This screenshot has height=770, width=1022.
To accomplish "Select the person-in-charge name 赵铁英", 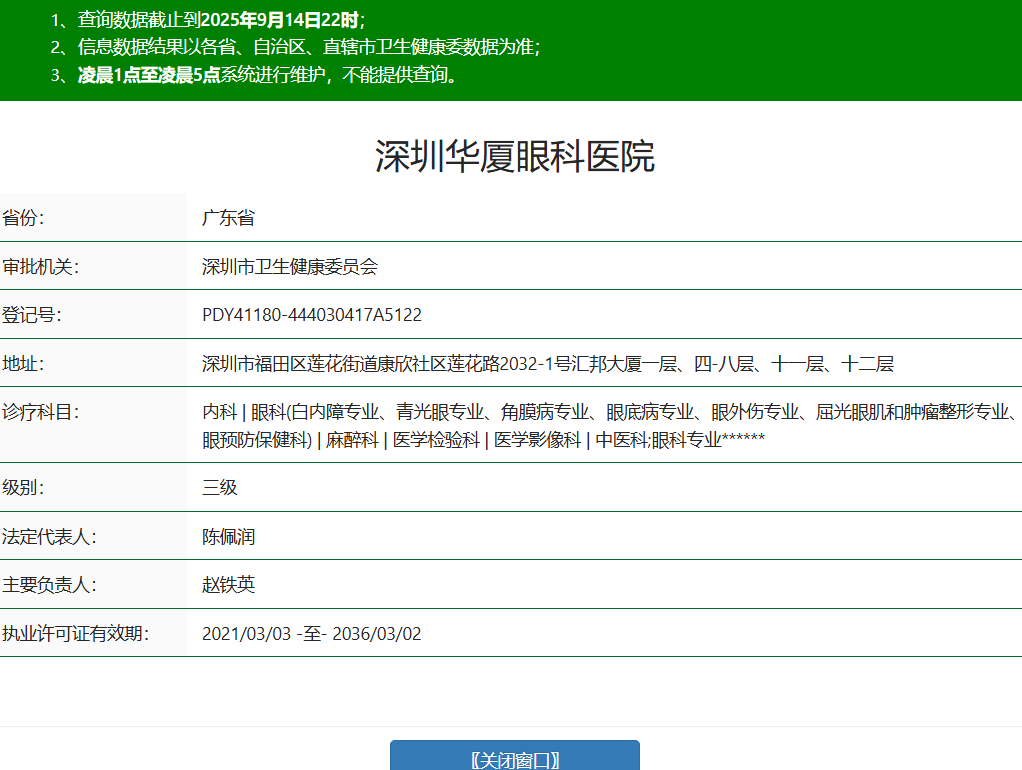I will 228,585.
